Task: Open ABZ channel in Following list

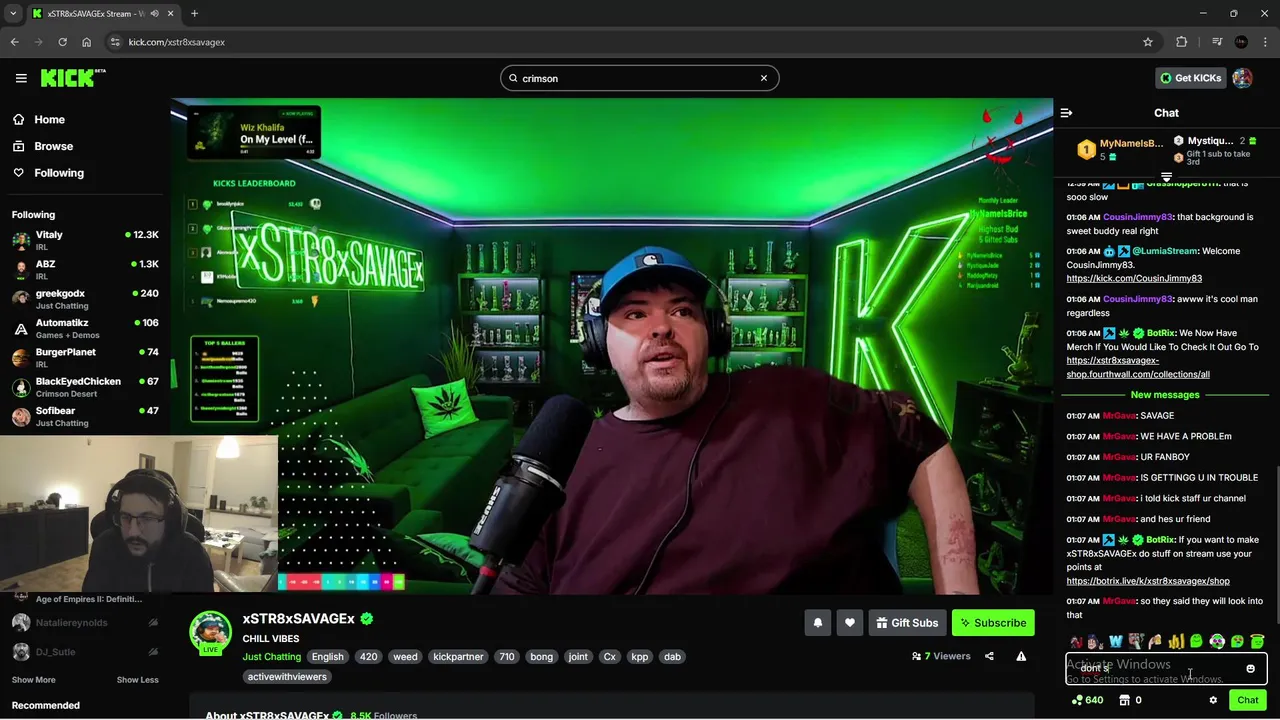Action: click(84, 269)
